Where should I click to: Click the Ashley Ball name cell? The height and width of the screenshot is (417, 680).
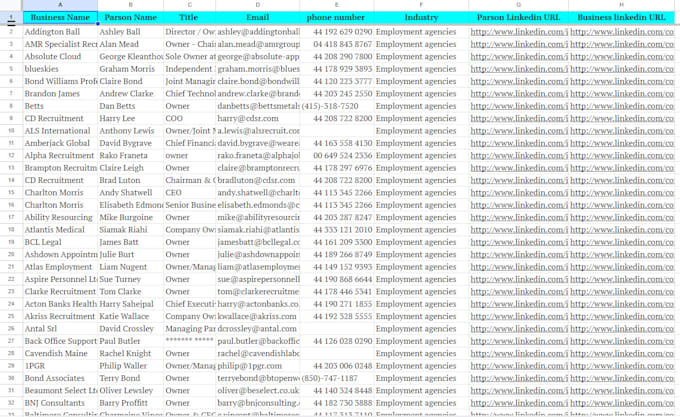(131, 32)
